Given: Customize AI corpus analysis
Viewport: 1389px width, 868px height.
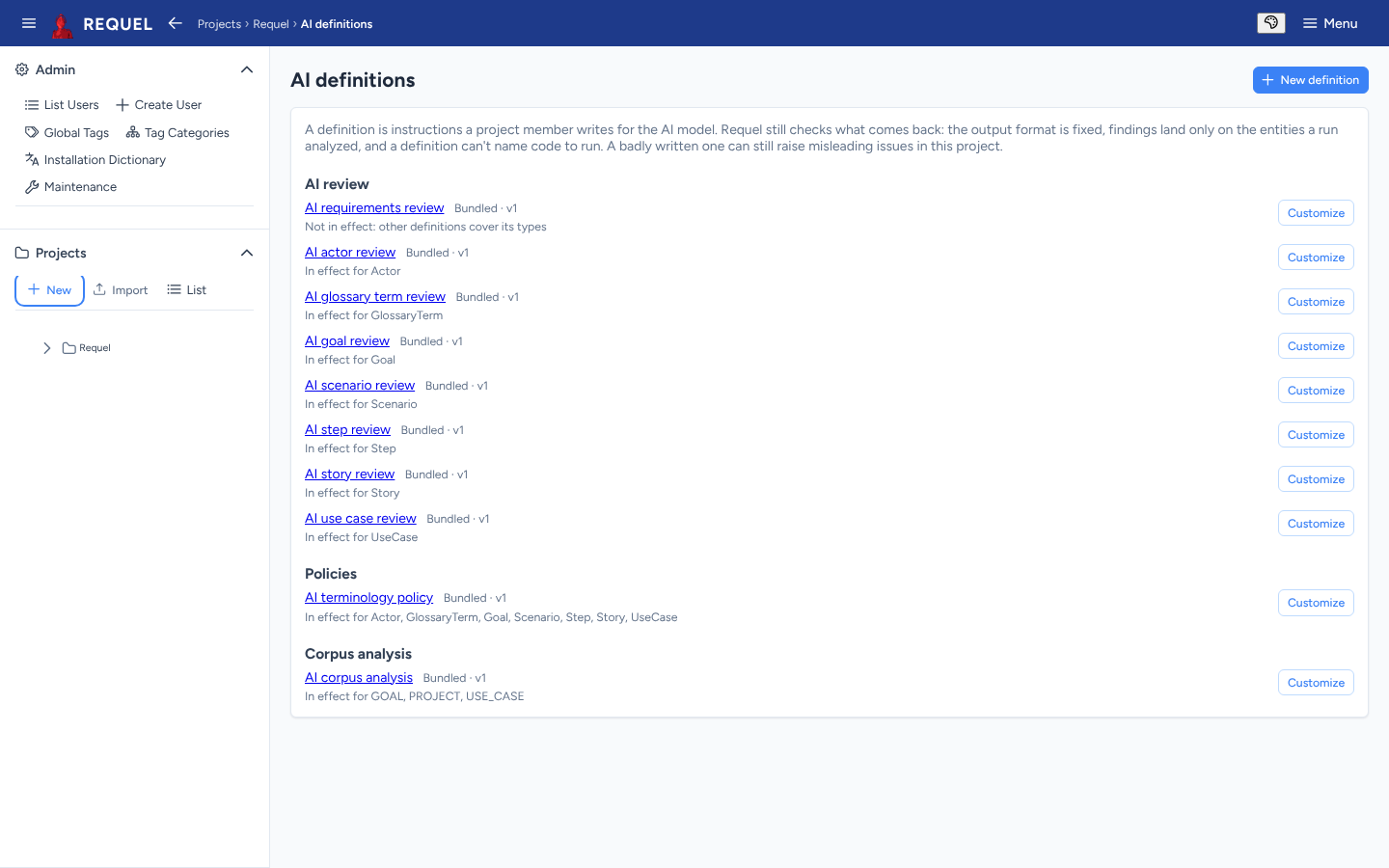Looking at the screenshot, I should [x=1316, y=683].
